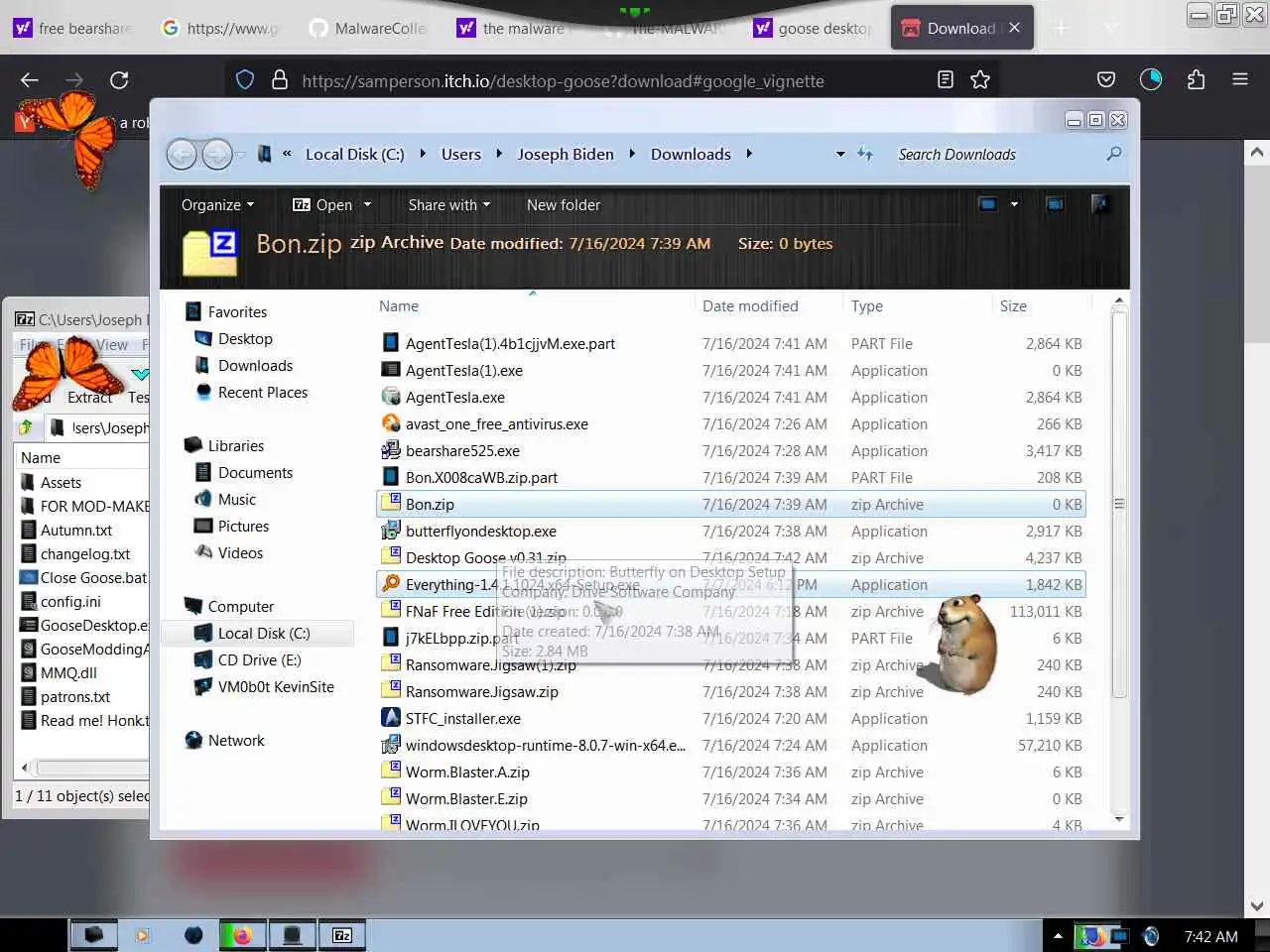
Task: Open the Organize dropdown menu
Action: click(x=218, y=204)
